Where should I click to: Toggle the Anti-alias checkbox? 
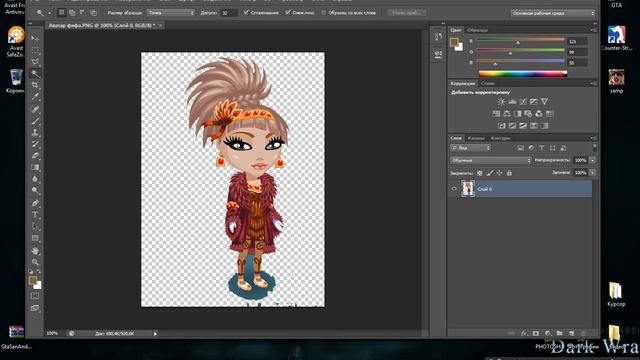246,13
